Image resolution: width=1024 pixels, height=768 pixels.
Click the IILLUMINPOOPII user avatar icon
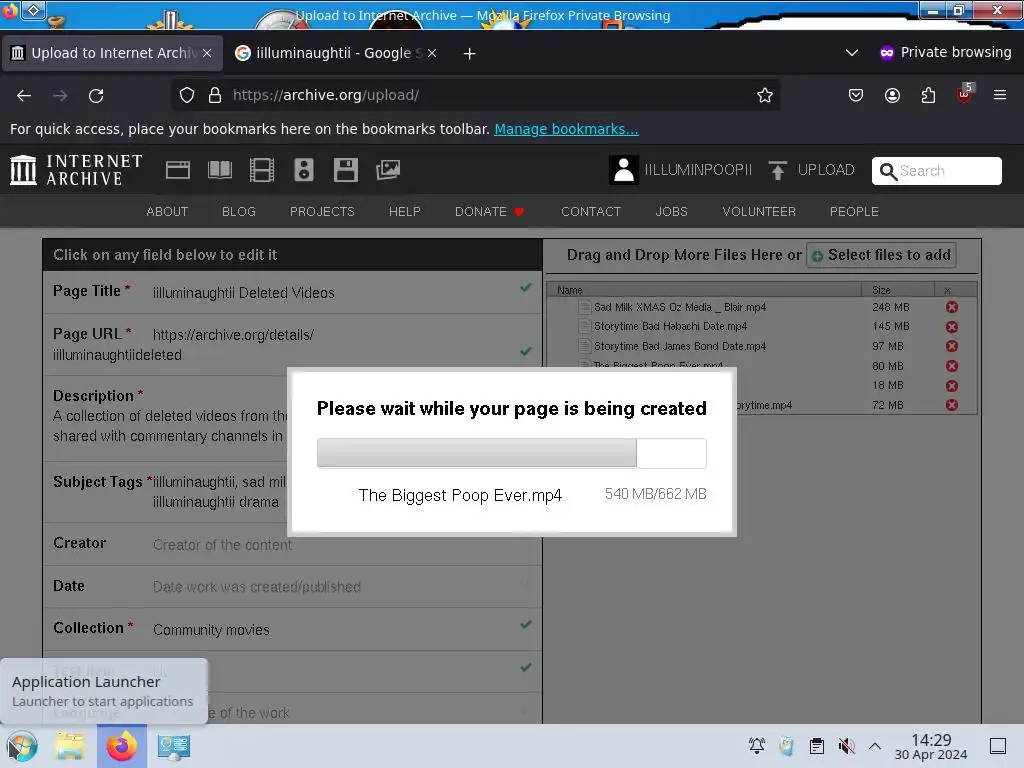point(624,170)
